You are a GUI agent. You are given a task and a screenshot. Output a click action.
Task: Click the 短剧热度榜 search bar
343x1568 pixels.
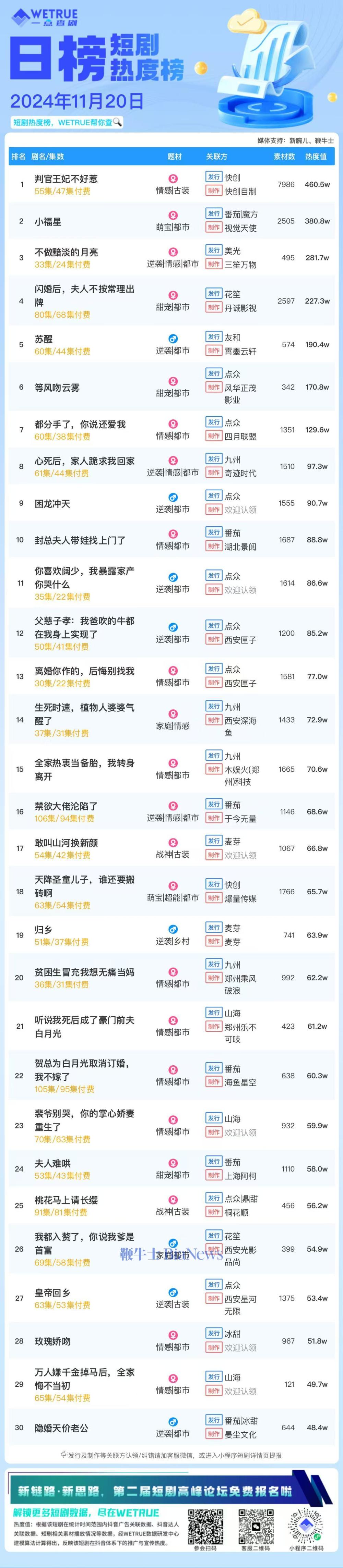click(x=67, y=122)
